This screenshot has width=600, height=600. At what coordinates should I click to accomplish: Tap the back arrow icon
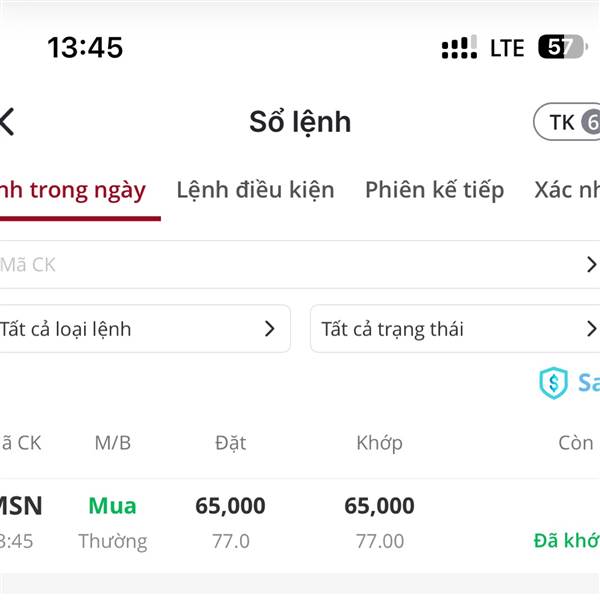click(7, 122)
